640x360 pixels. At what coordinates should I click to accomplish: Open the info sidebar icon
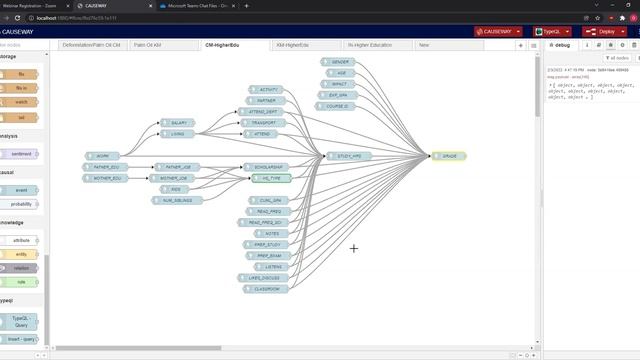pyautogui.click(x=587, y=45)
